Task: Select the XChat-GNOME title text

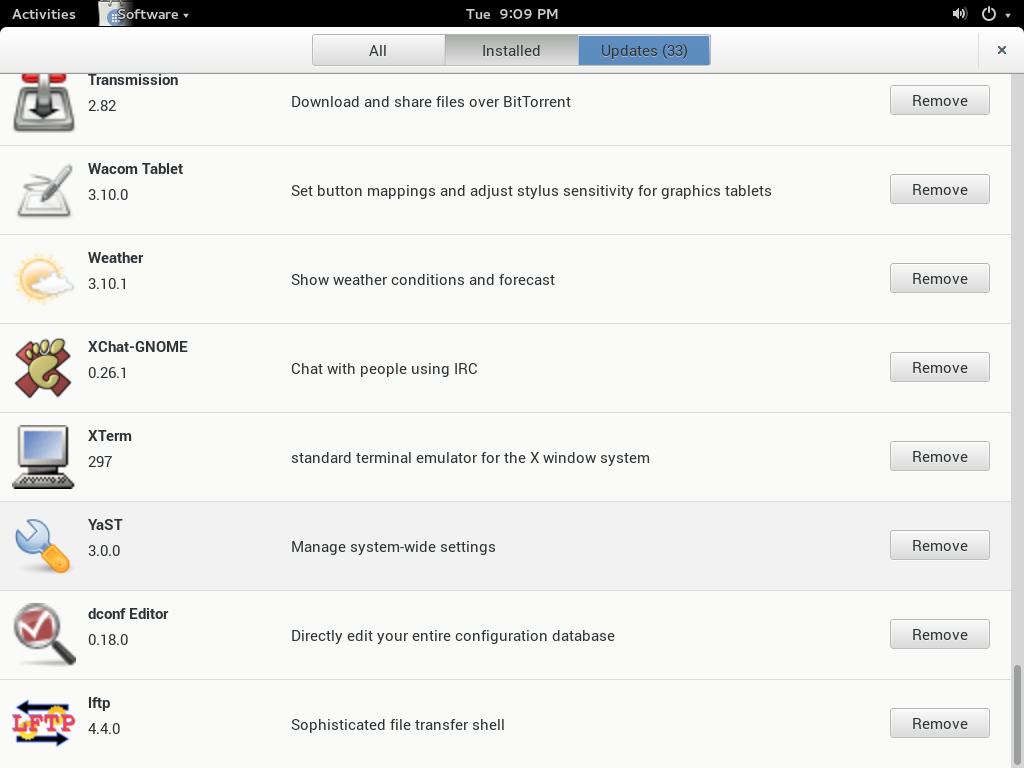Action: coord(138,347)
